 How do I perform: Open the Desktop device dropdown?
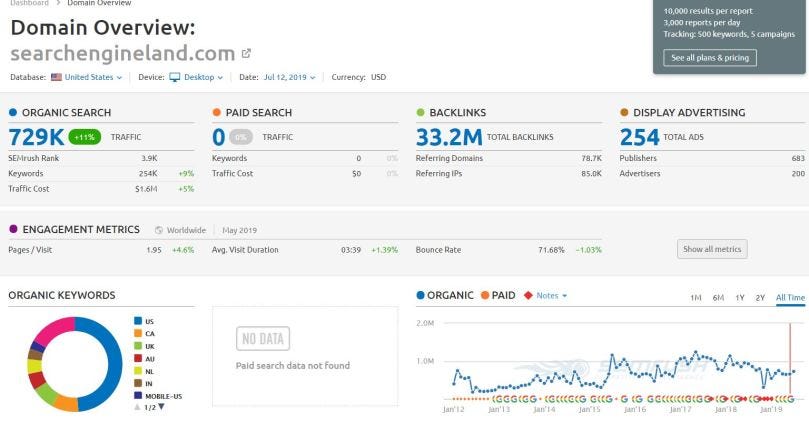203,77
